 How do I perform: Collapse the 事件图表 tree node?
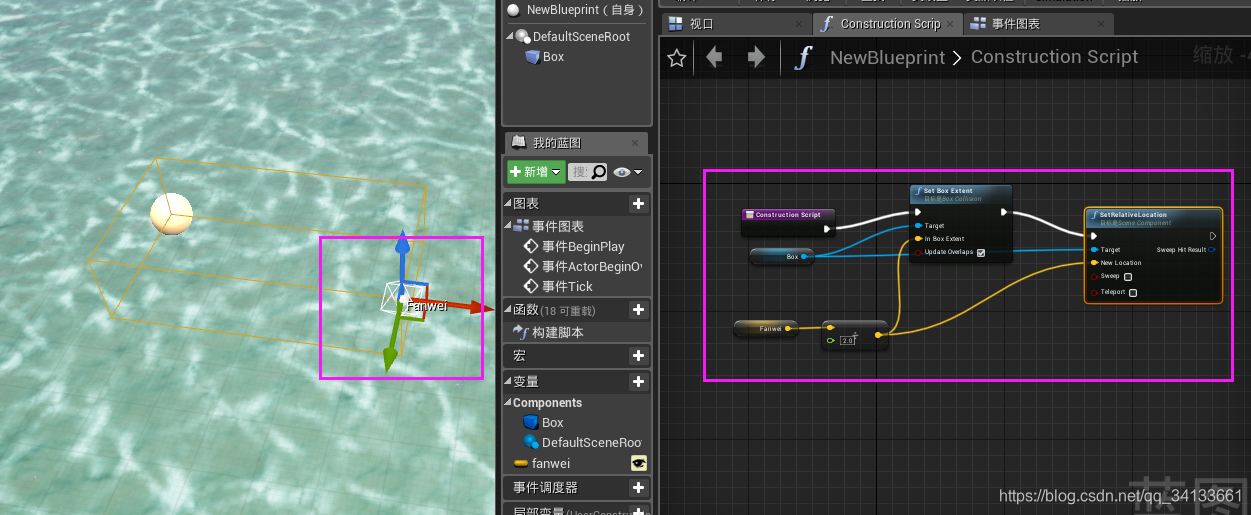(509, 226)
